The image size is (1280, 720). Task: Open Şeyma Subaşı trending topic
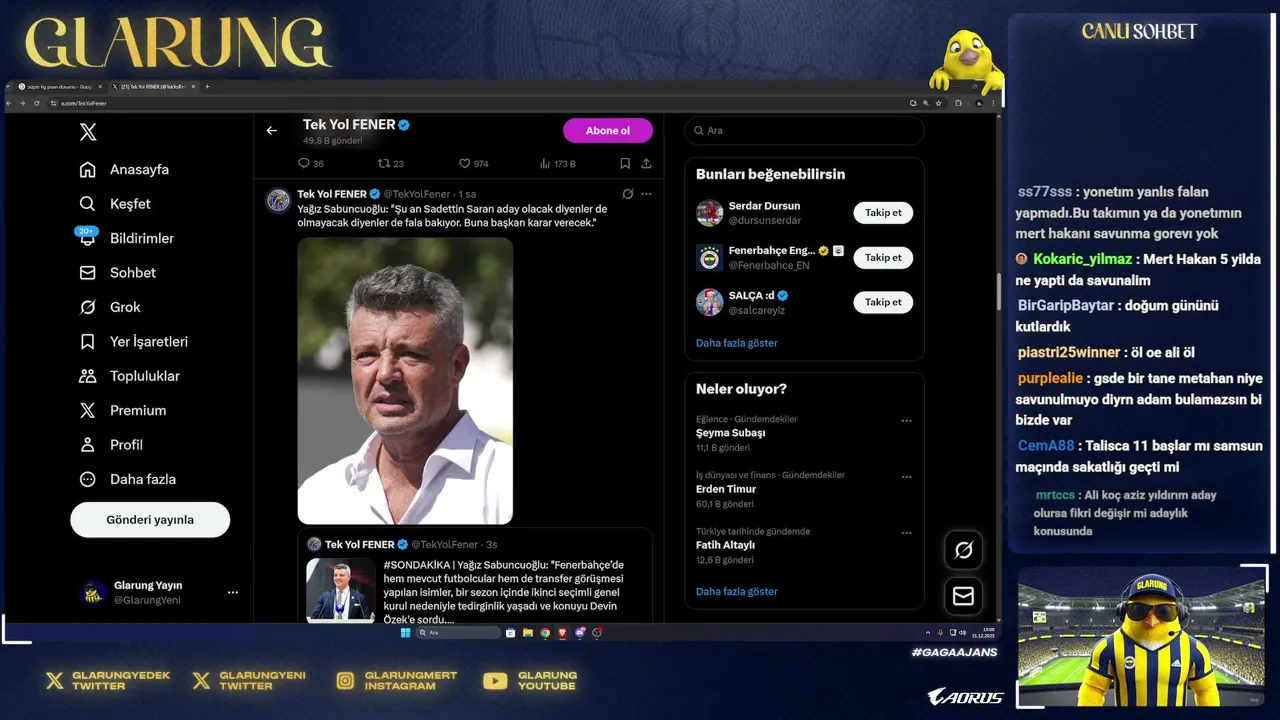point(731,433)
